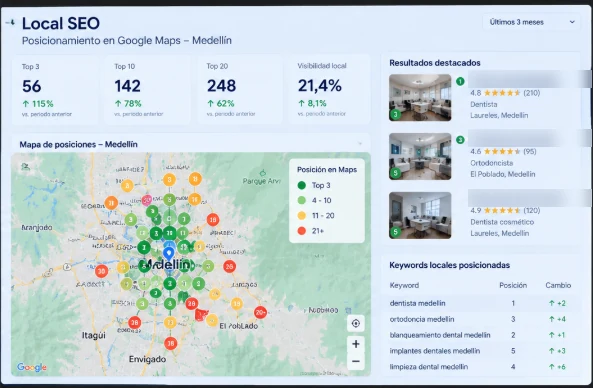
Task: Select the implantes dentales medellín keyword
Action: [x=435, y=351]
